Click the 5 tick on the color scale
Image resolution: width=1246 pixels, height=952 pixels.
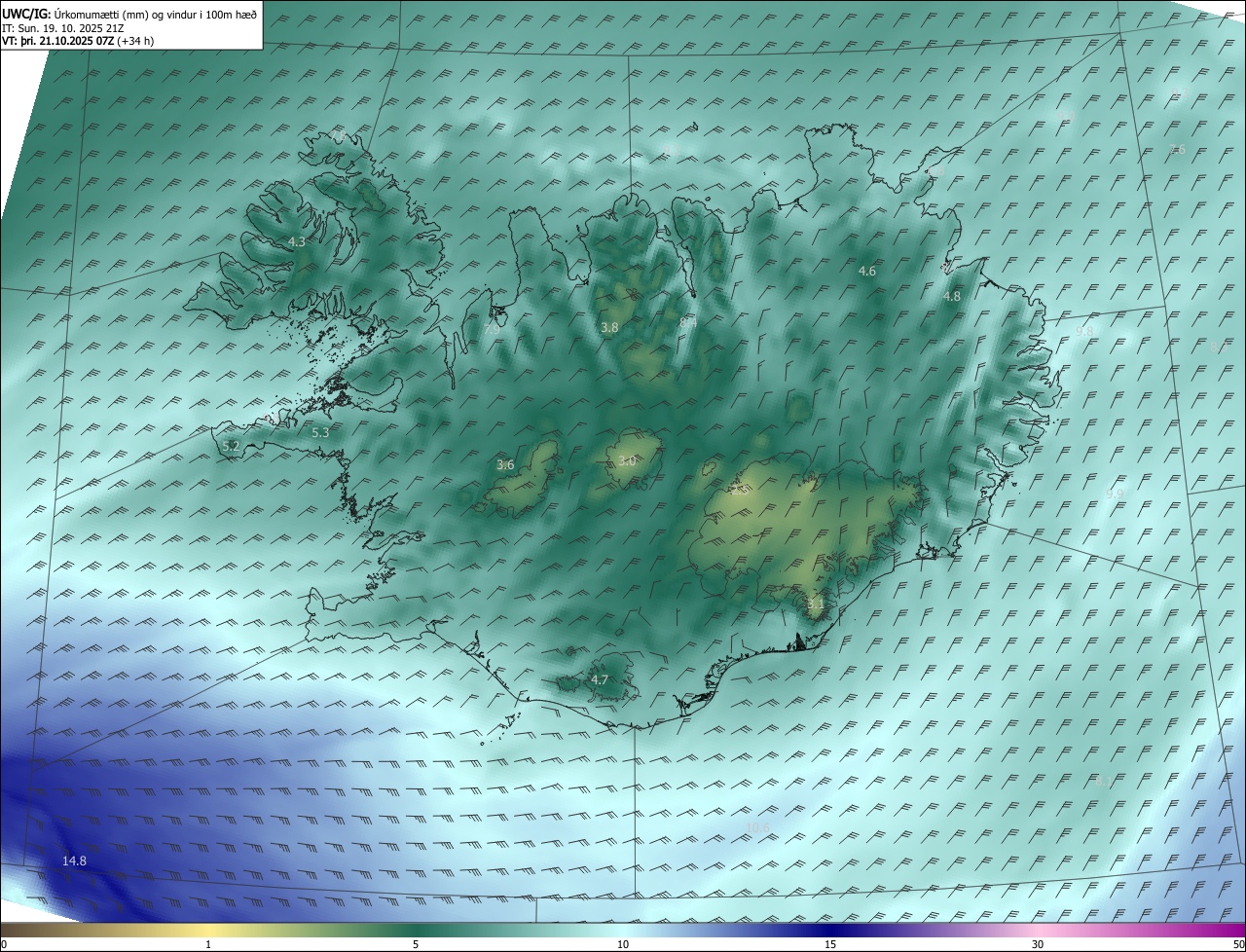point(416,944)
